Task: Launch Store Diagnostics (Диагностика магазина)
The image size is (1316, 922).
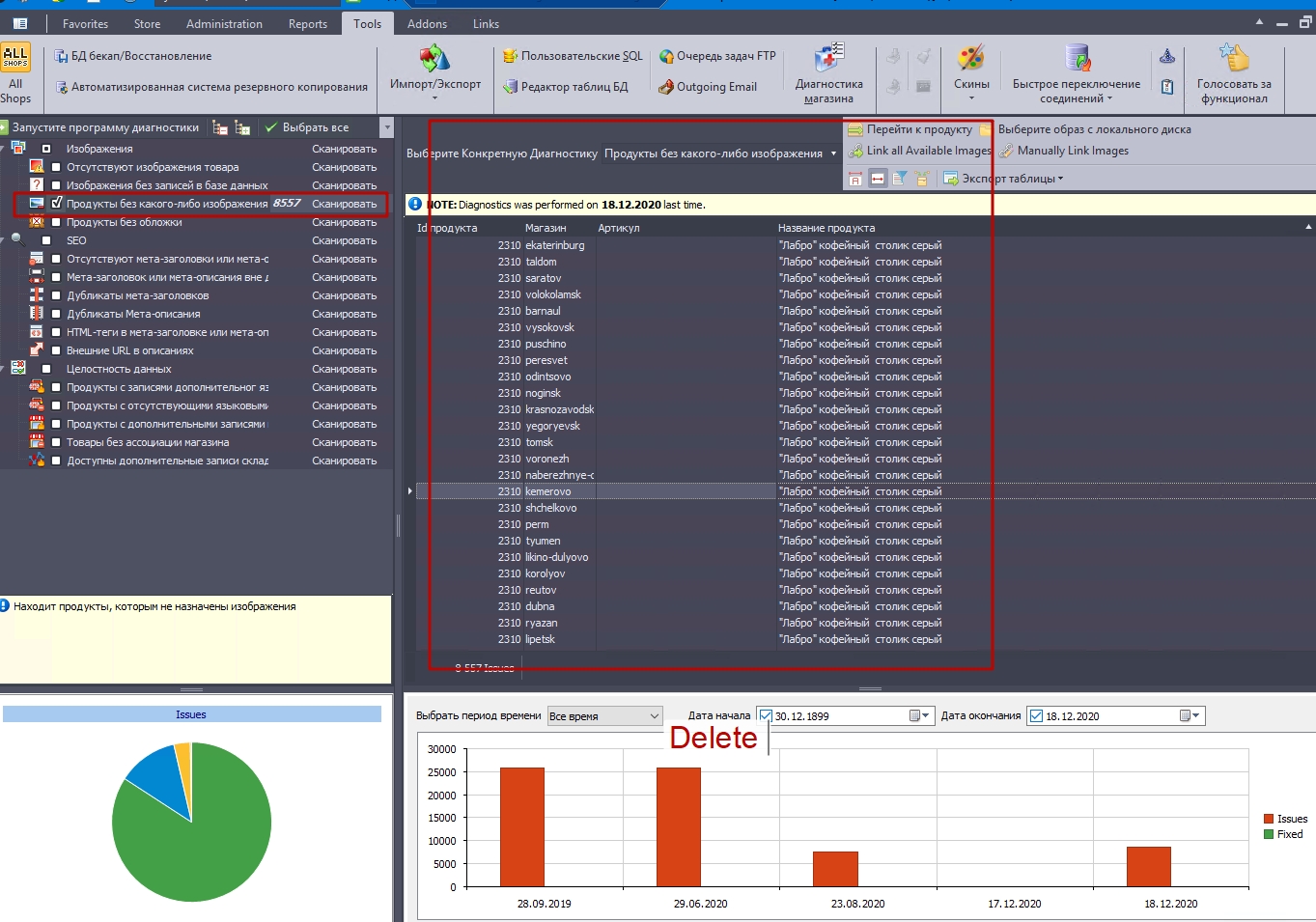Action: click(828, 60)
